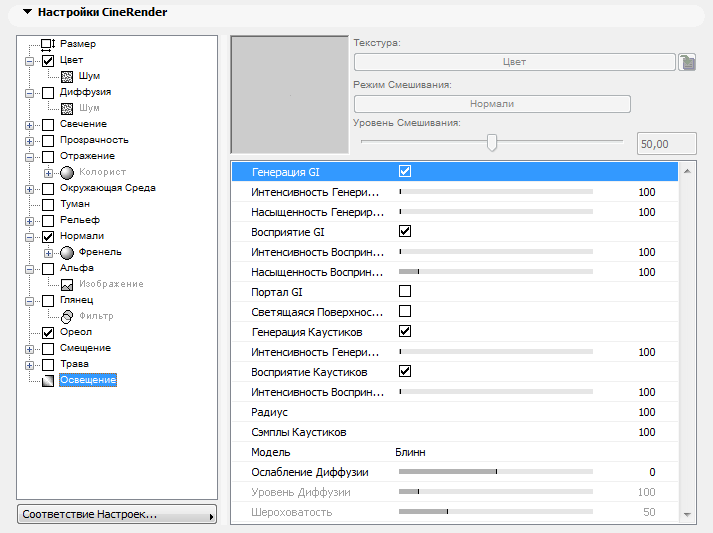Click the Блинн model value
This screenshot has width=713, height=533.
click(410, 453)
